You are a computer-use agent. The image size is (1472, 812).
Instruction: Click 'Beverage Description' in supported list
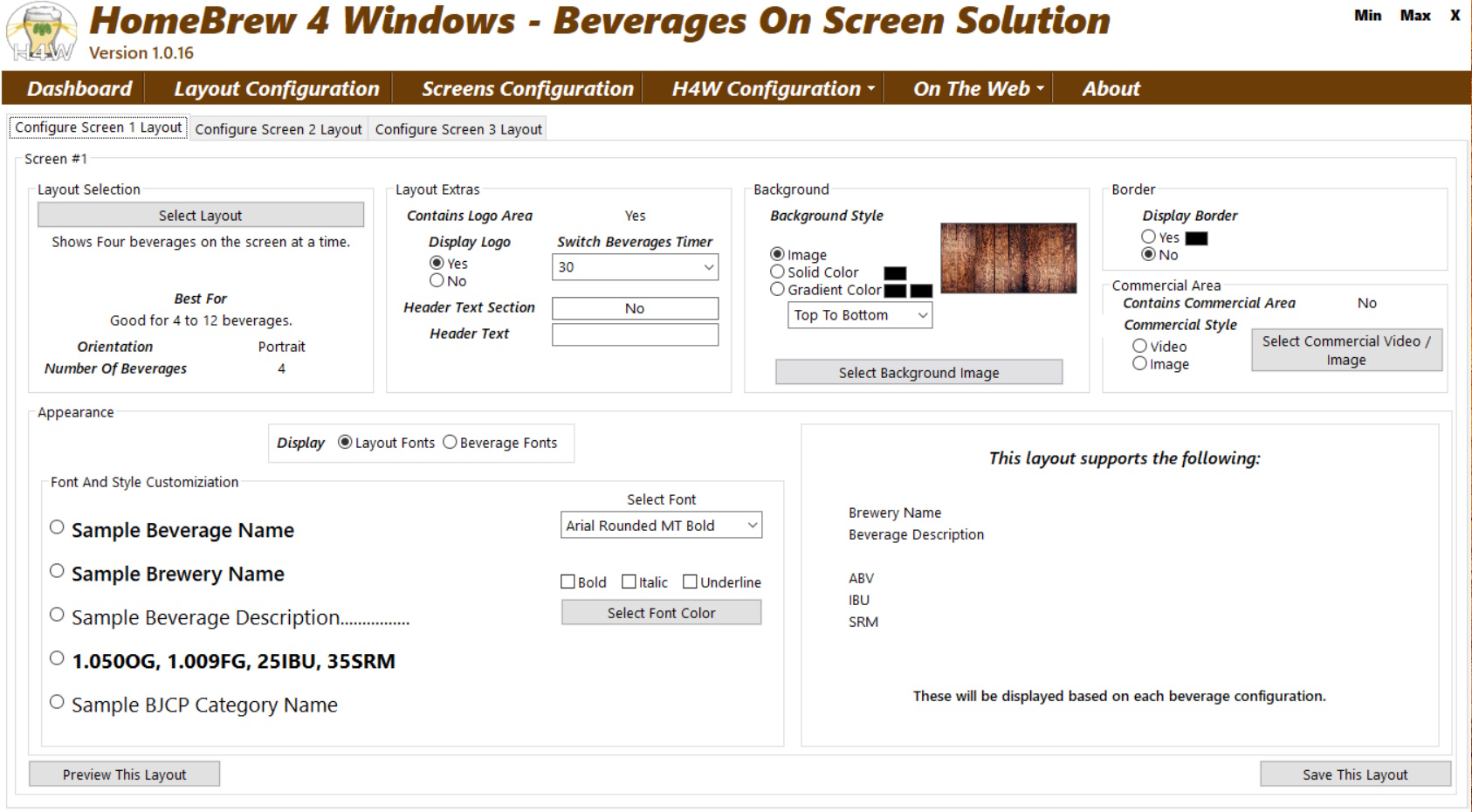coord(916,534)
